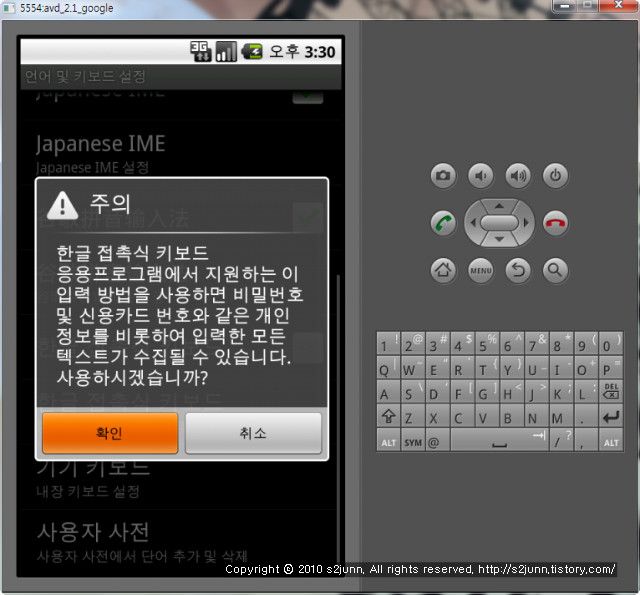The width and height of the screenshot is (640, 595).
Task: Click the D-pad left arrow
Action: tap(473, 223)
